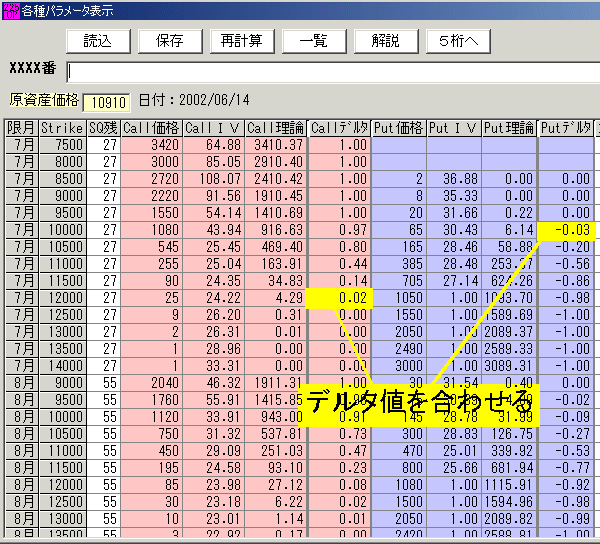Click Call IV cell 23.18
600x544 pixels.
(214, 502)
